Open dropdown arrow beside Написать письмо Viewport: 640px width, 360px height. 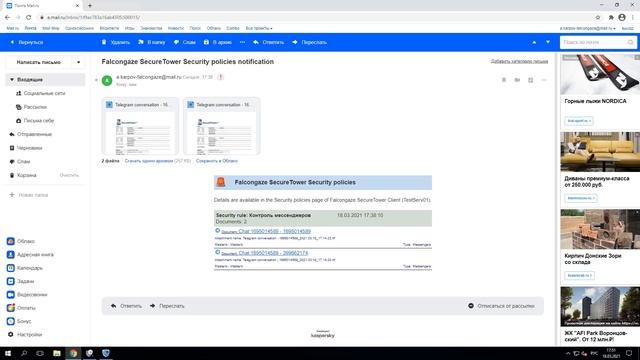click(78, 62)
